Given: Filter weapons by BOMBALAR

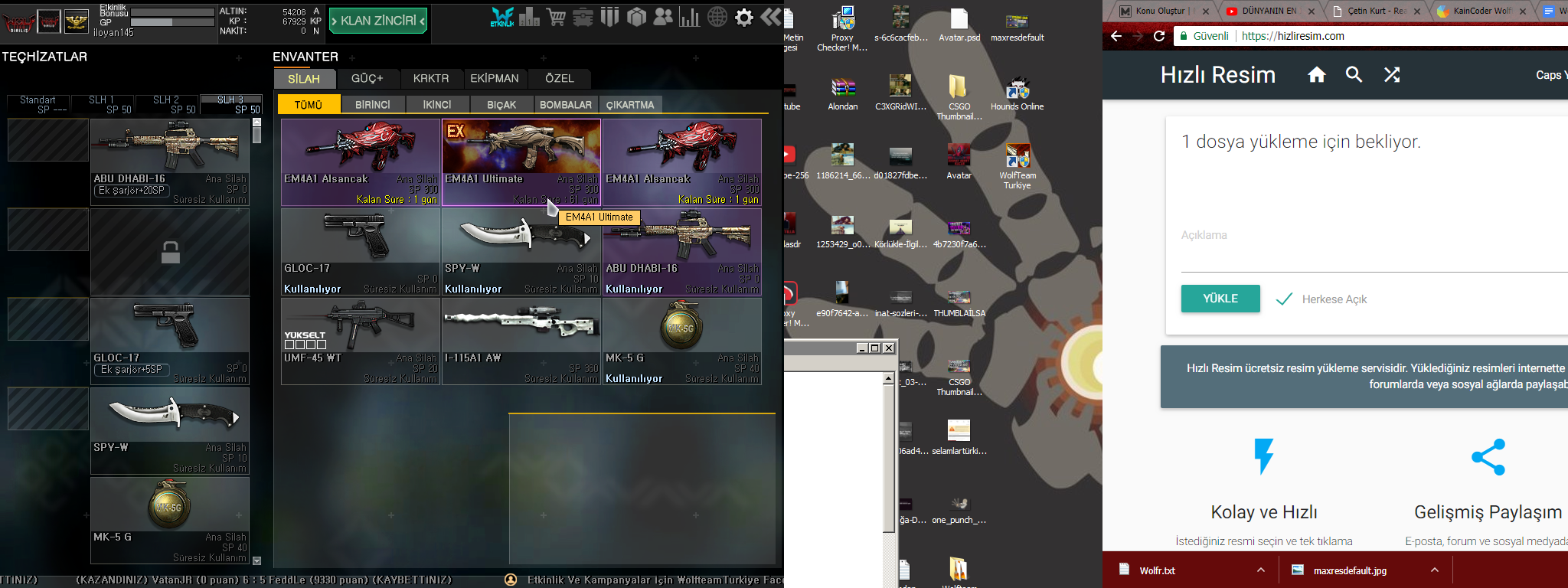Looking at the screenshot, I should point(566,105).
